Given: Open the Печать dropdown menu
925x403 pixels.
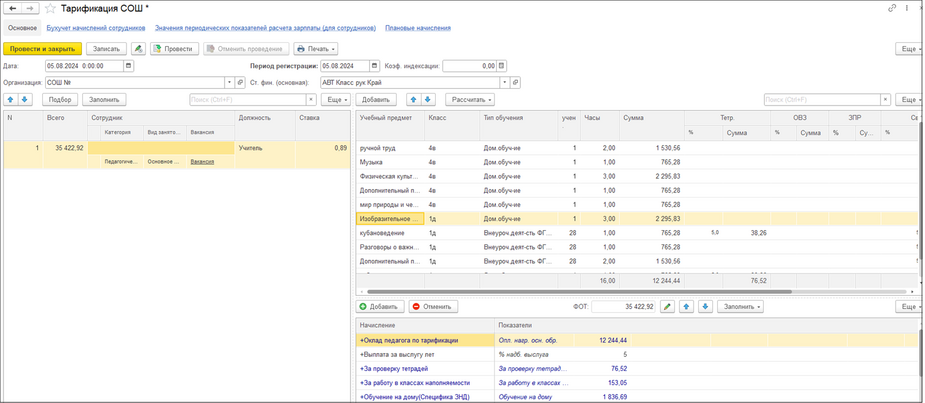Looking at the screenshot, I should [316, 49].
